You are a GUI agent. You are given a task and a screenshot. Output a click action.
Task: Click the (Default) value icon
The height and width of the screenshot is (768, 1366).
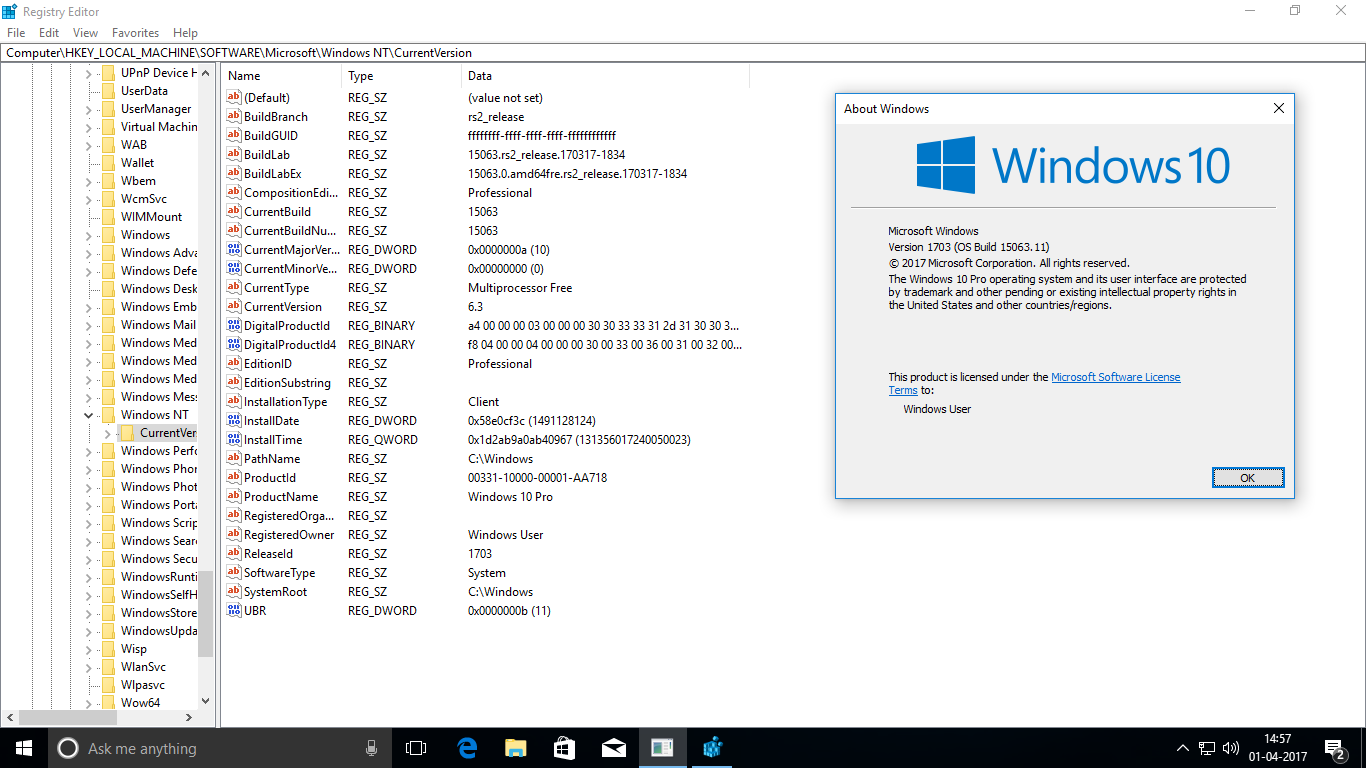point(235,98)
